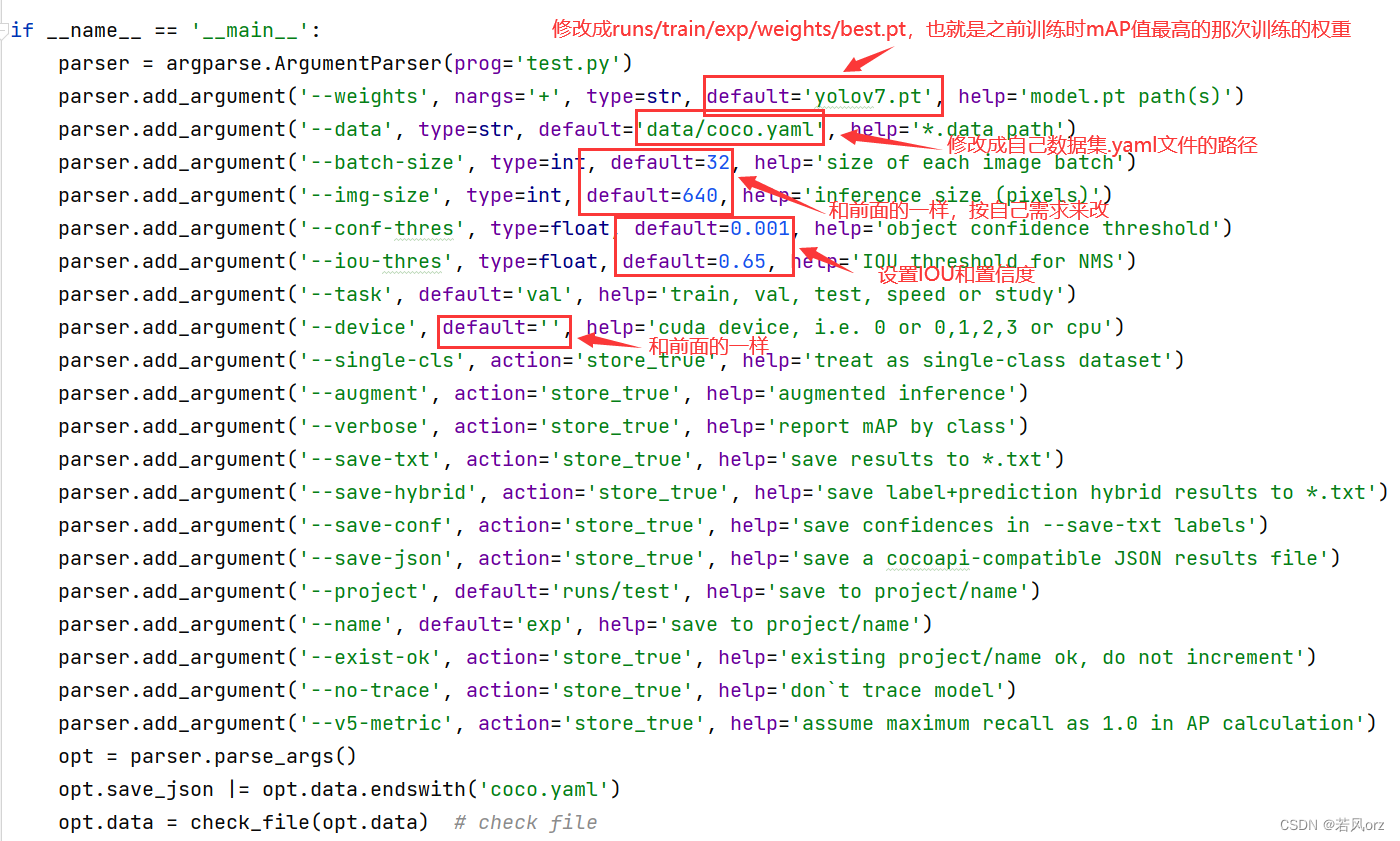The height and width of the screenshot is (841, 1400).
Task: Click the conf-thres default value 0.001
Action: point(761,228)
